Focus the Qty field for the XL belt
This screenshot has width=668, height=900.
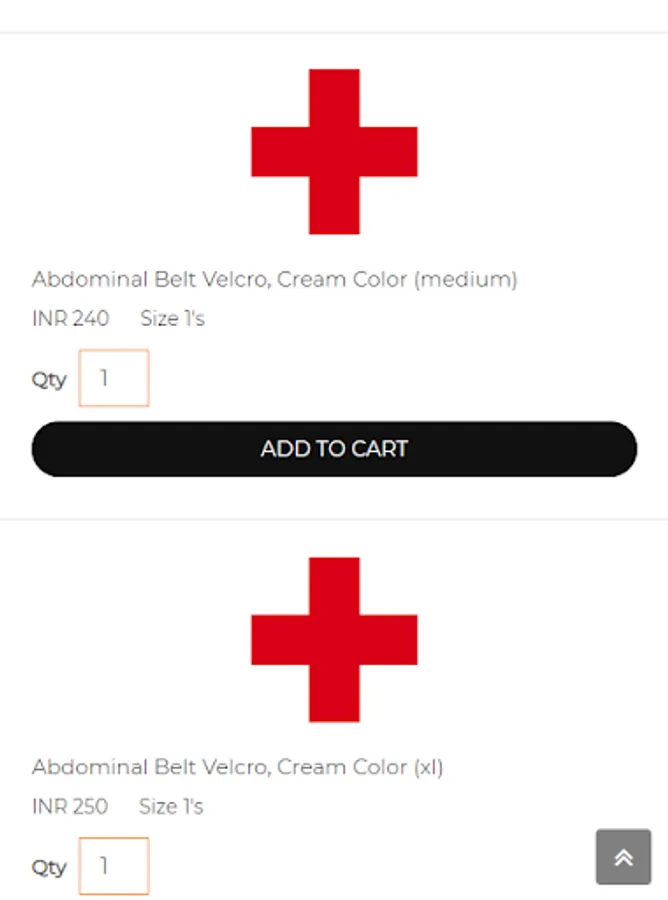114,866
